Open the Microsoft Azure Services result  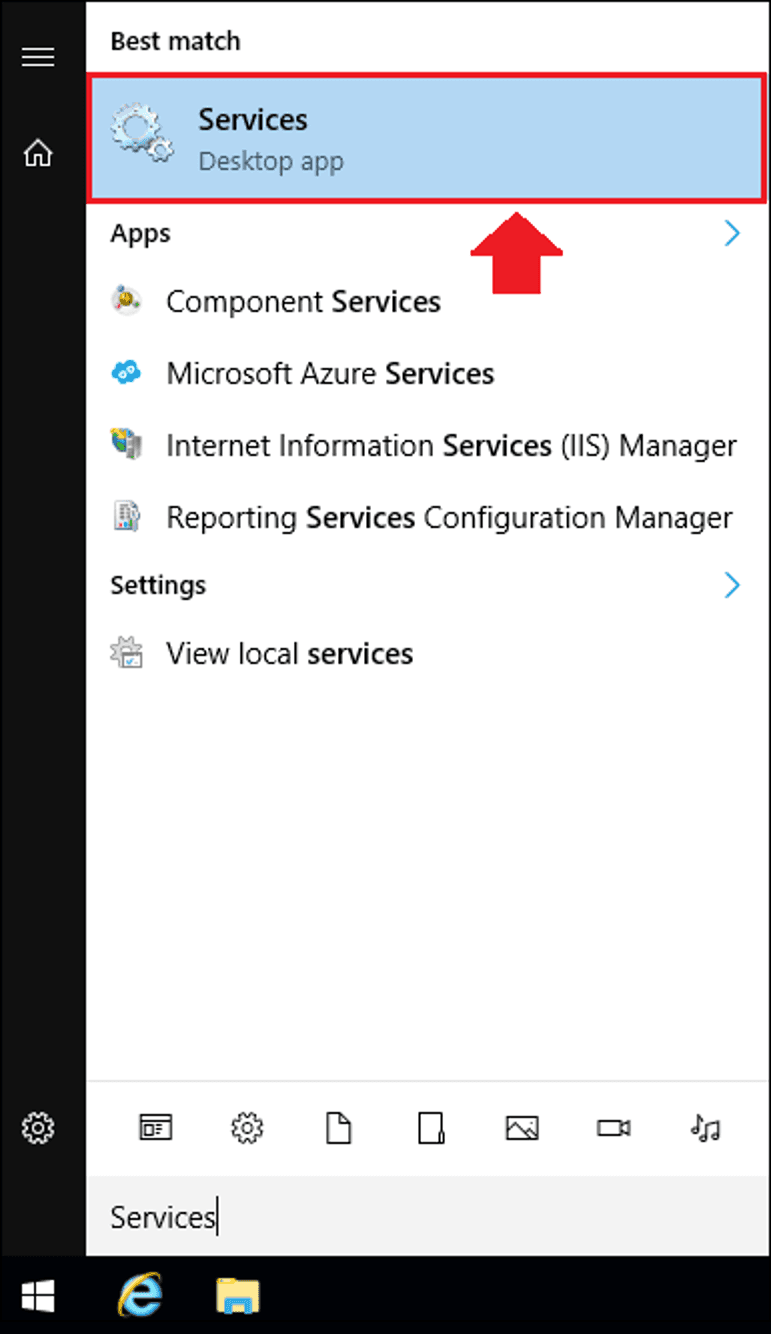pyautogui.click(x=330, y=374)
